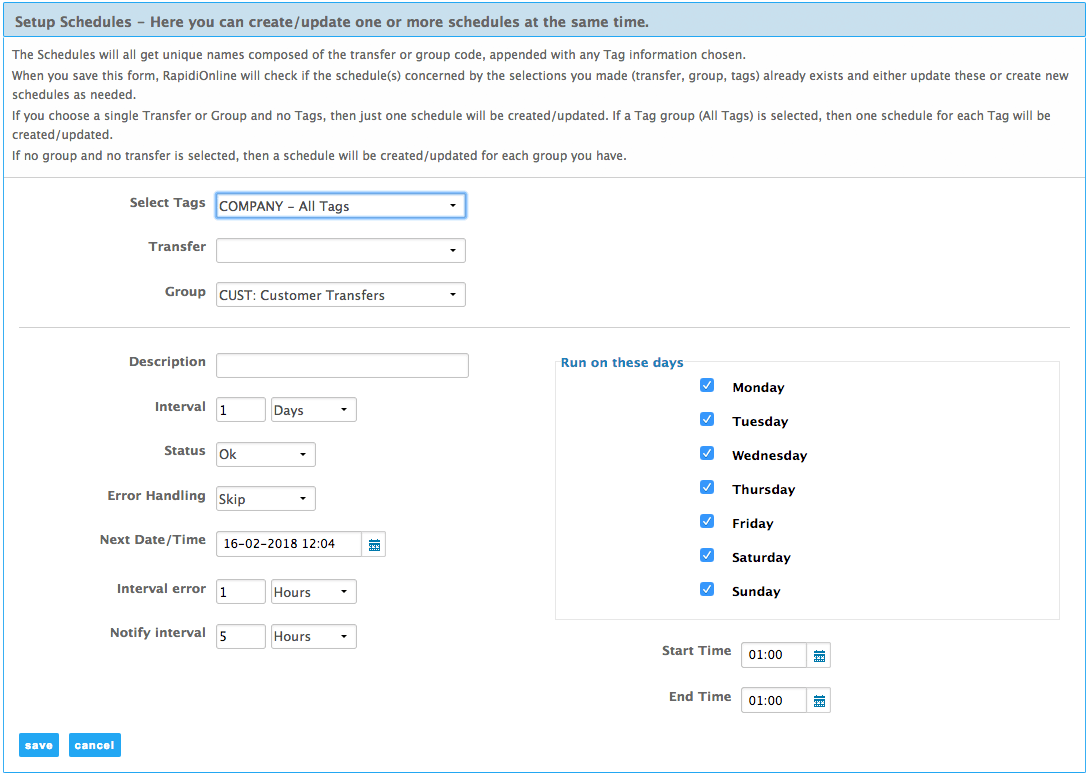1088x774 pixels.
Task: Click the cancel button
Action: (x=94, y=745)
